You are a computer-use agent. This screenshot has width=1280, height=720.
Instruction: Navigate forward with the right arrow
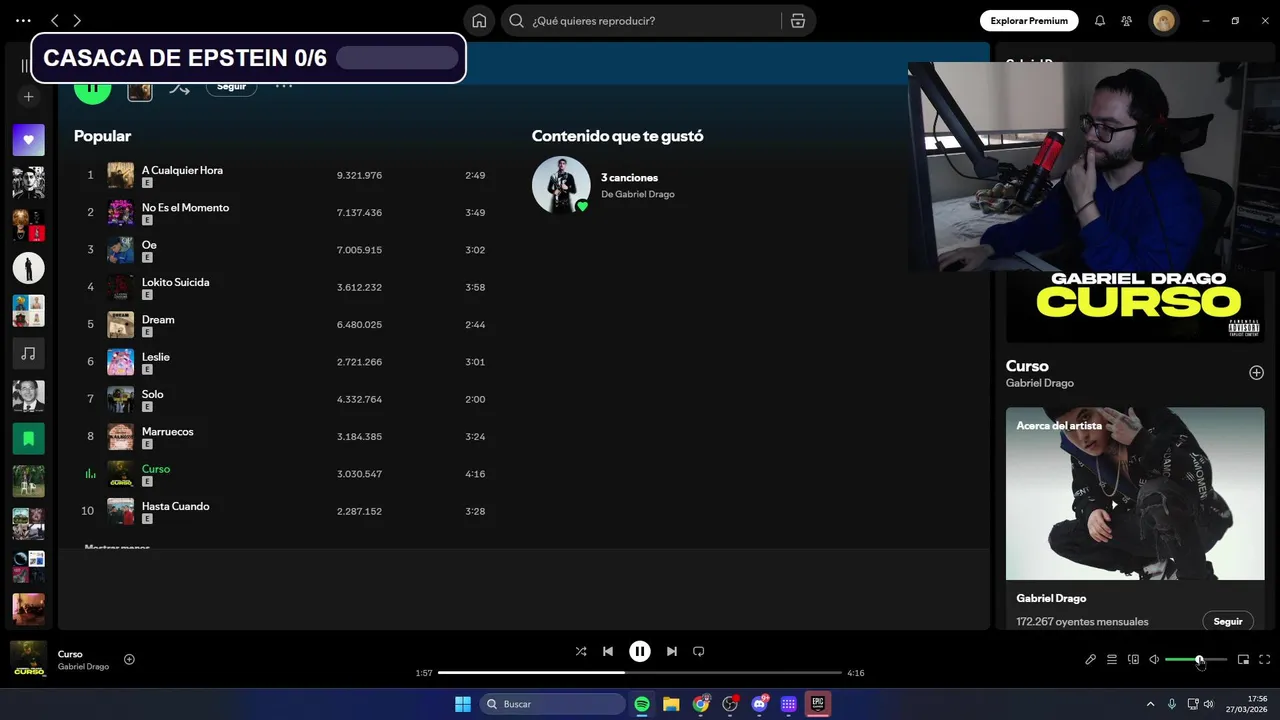click(77, 21)
